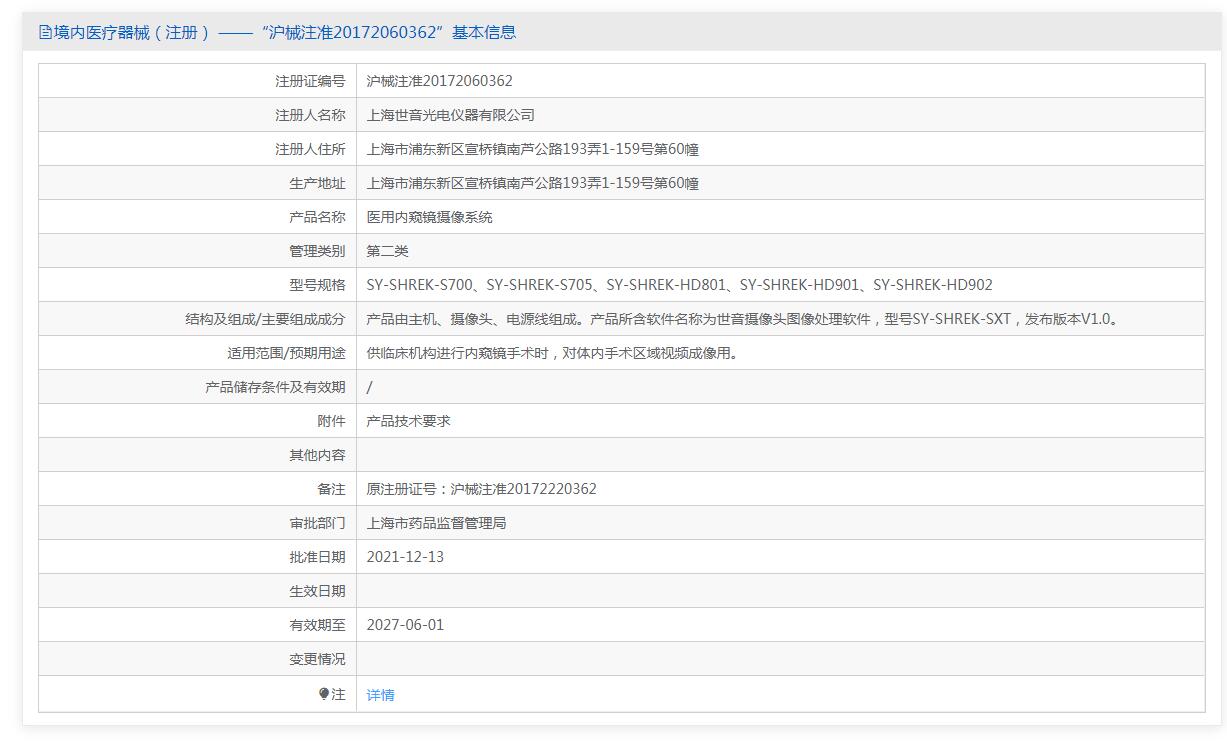The image size is (1227, 750).
Task: Select product name 医用内窥镜摄像系统
Action: [x=430, y=217]
